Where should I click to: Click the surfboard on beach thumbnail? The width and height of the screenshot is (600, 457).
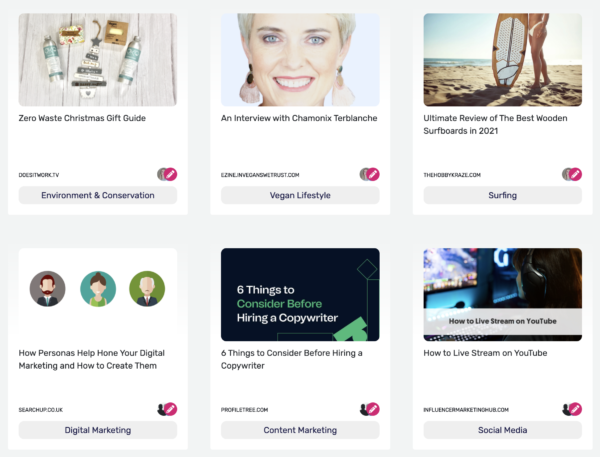click(x=502, y=60)
